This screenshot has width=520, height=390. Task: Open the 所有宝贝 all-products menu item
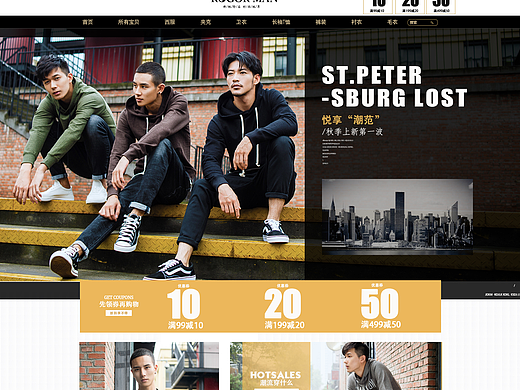point(128,22)
